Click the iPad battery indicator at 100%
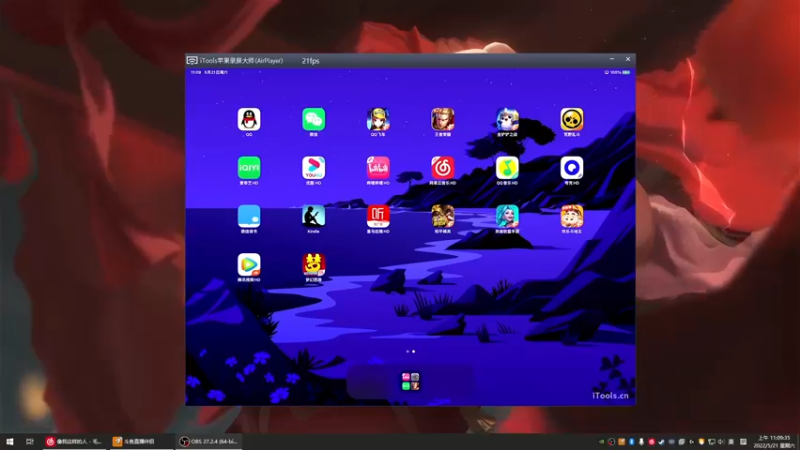 click(626, 72)
